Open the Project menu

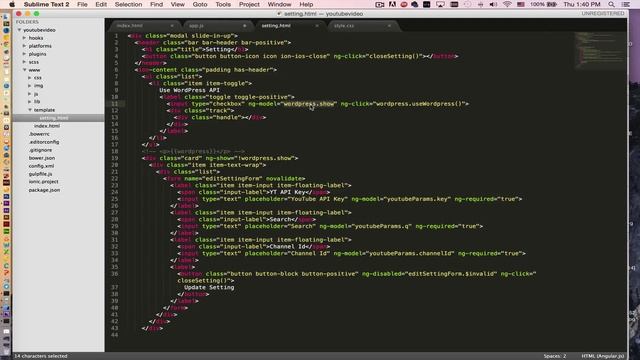tap(249, 4)
